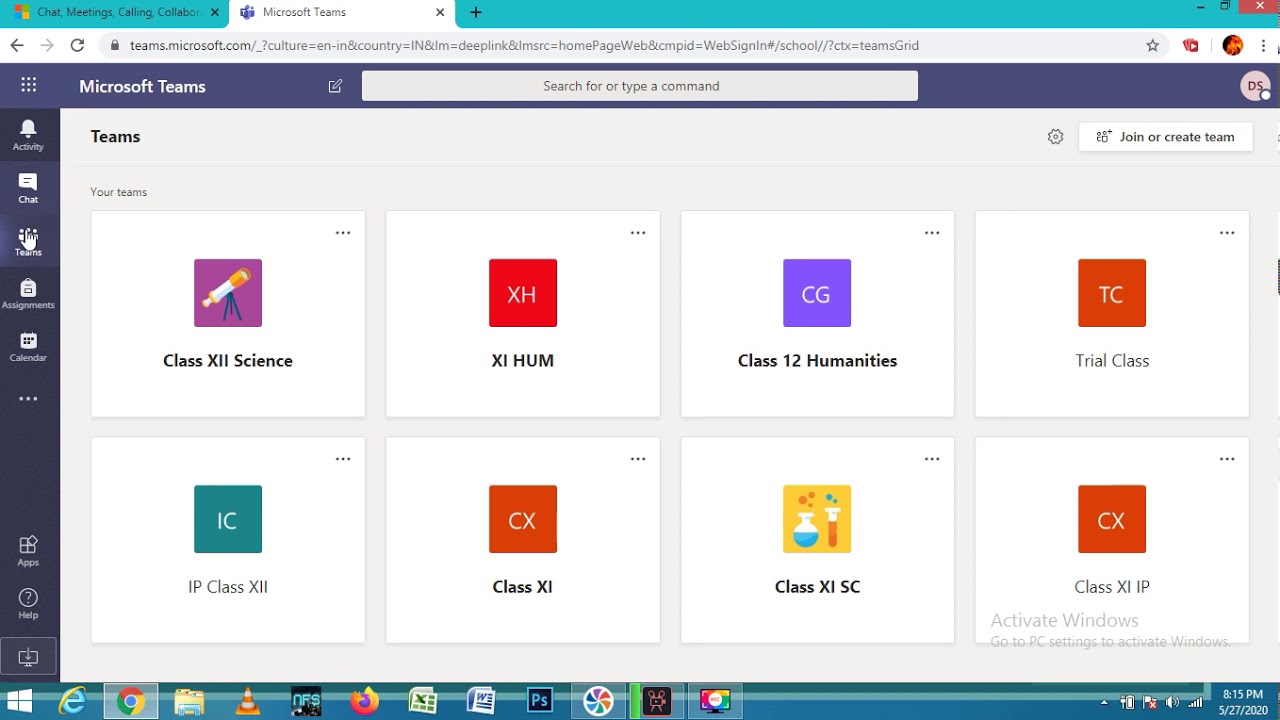Open the Help icon
This screenshot has width=1280, height=720.
tap(28, 603)
